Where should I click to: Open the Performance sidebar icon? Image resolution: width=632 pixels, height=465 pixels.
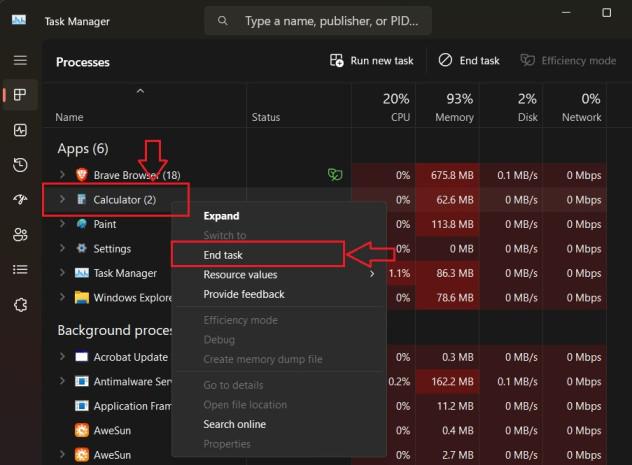[x=20, y=130]
